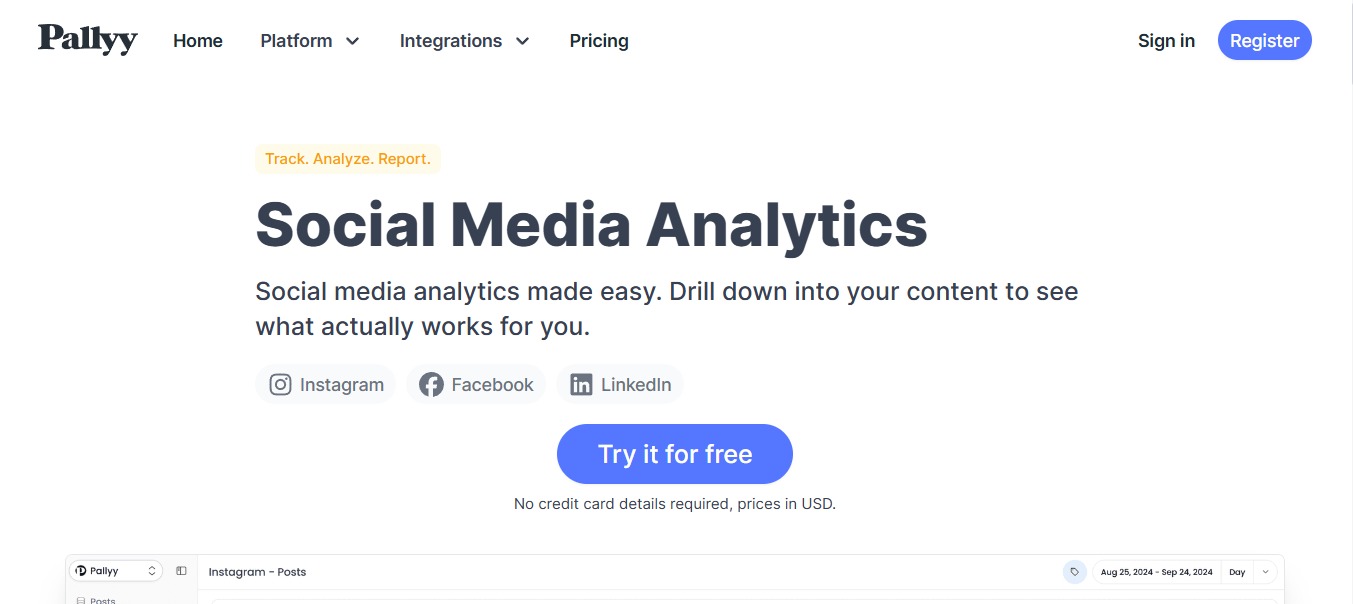Select the Facebook icon under the subtitle
This screenshot has width=1353, height=604.
point(430,384)
